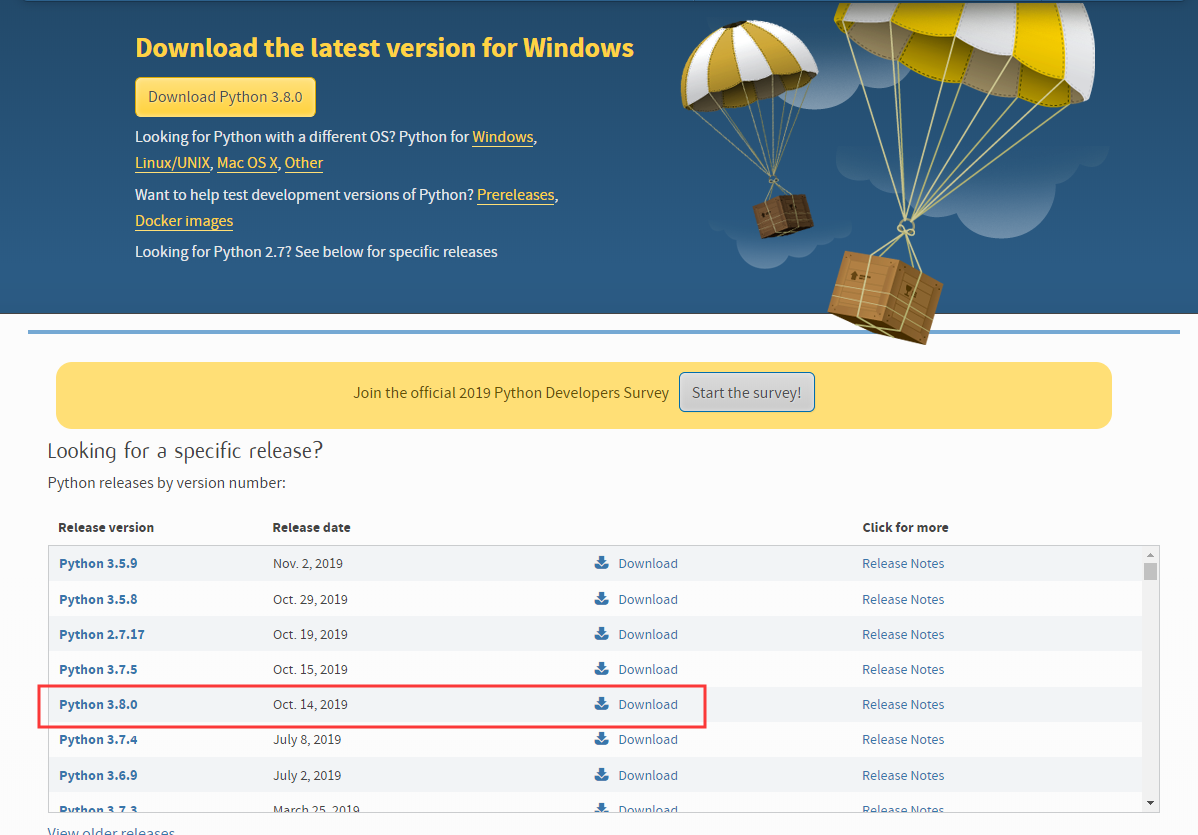The image size is (1198, 835).
Task: Open Python 3.8.0 release link
Action: [98, 704]
